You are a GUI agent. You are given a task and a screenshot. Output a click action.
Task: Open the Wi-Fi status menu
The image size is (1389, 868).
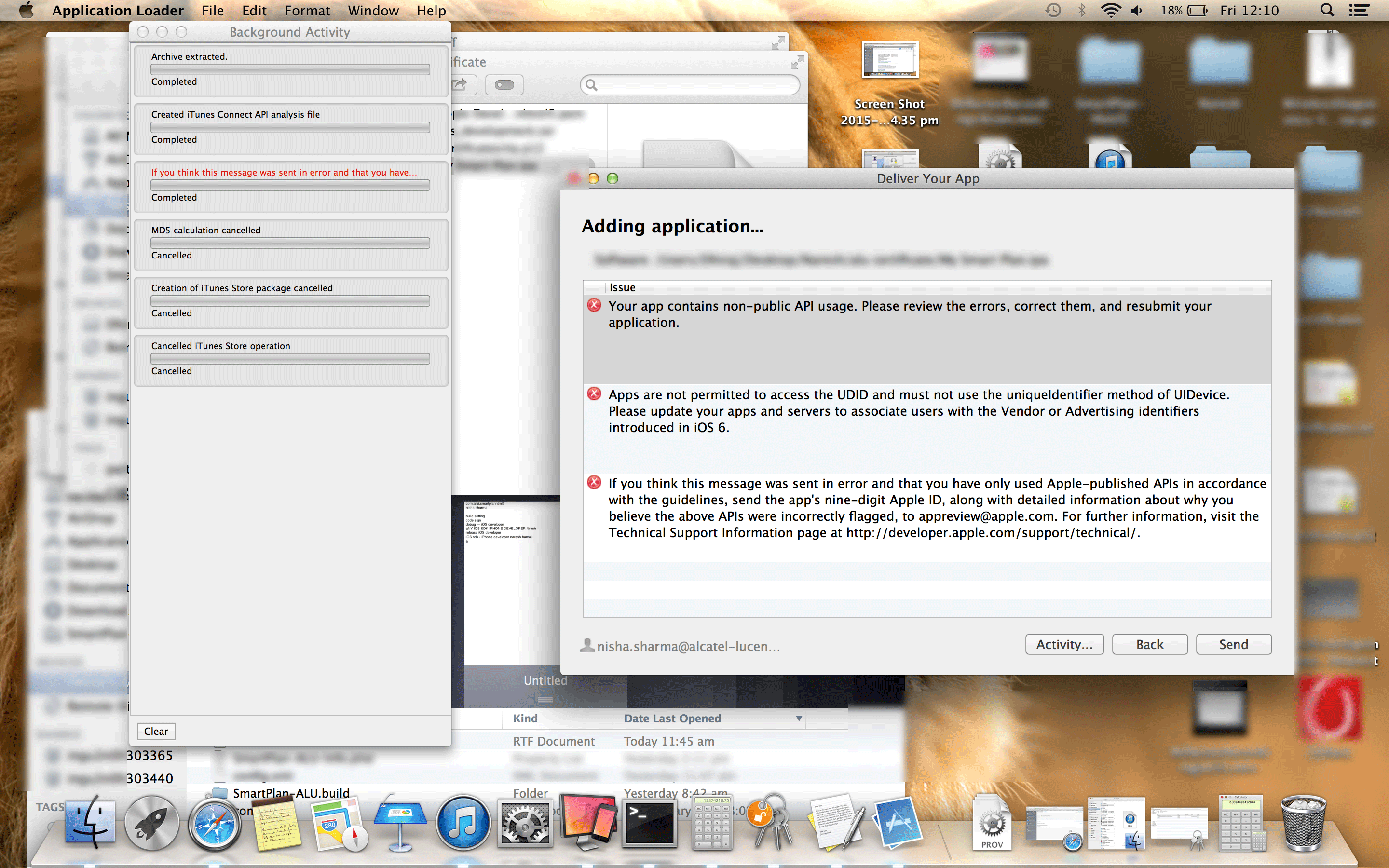pos(1111,10)
